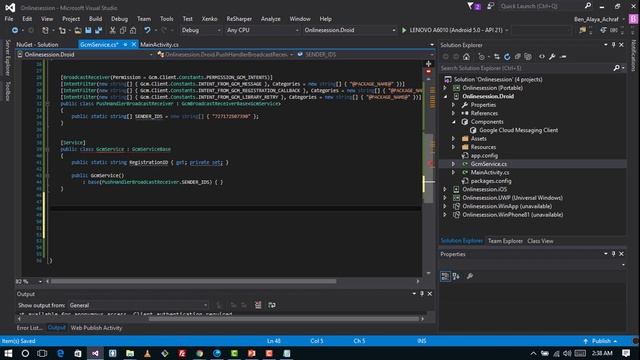The image size is (640, 360).
Task: Click the Edge browser icon on the taskbar
Action: 60,353
